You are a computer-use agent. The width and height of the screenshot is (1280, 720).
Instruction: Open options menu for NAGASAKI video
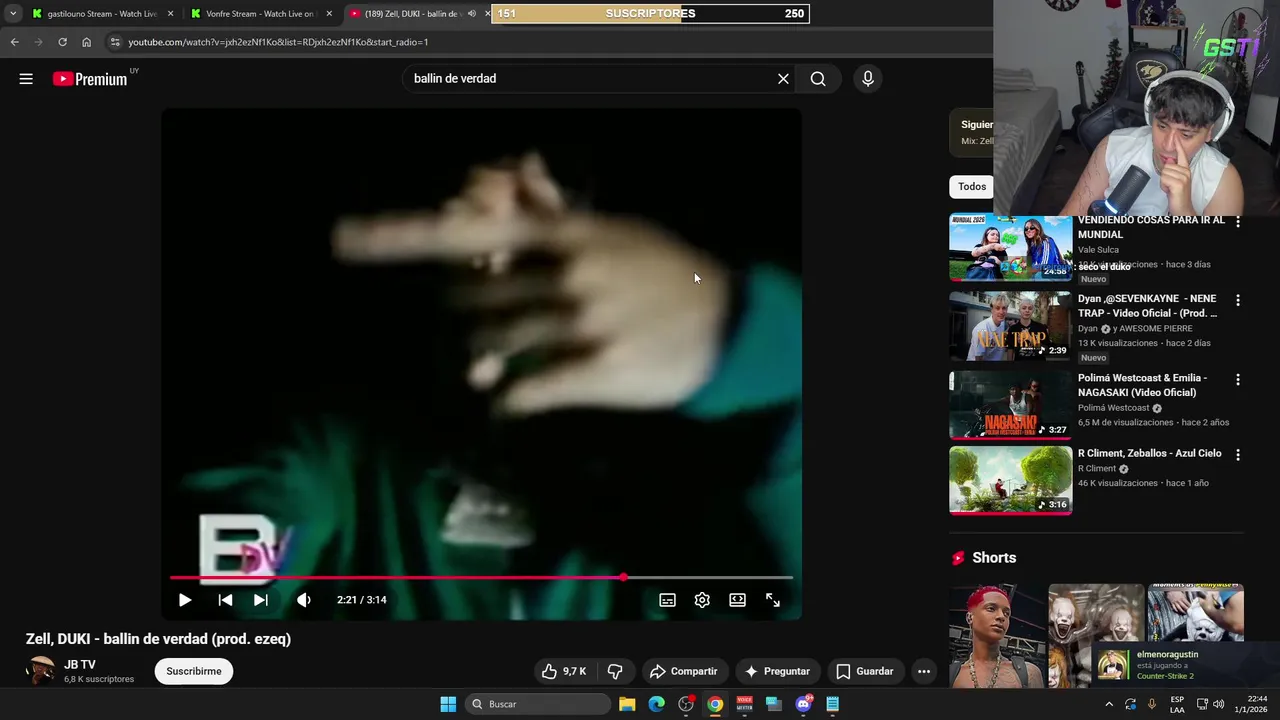(x=1238, y=380)
